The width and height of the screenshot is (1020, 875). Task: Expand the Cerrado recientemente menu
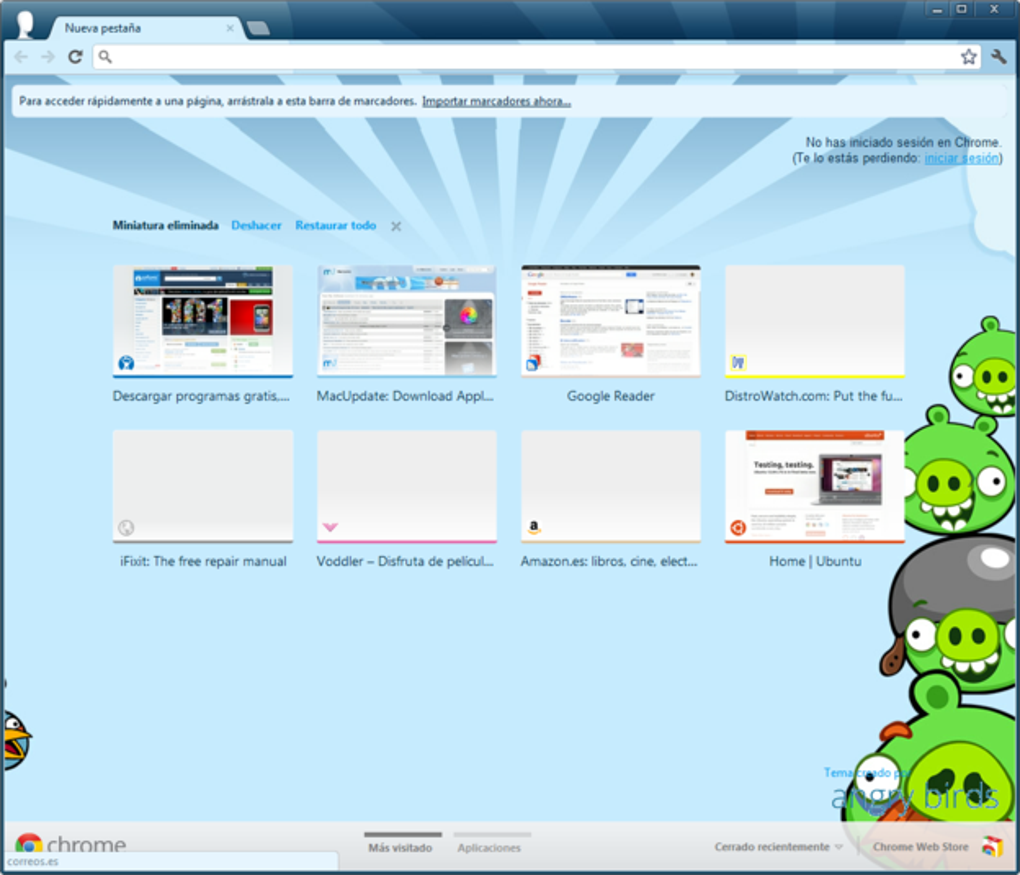coord(778,846)
